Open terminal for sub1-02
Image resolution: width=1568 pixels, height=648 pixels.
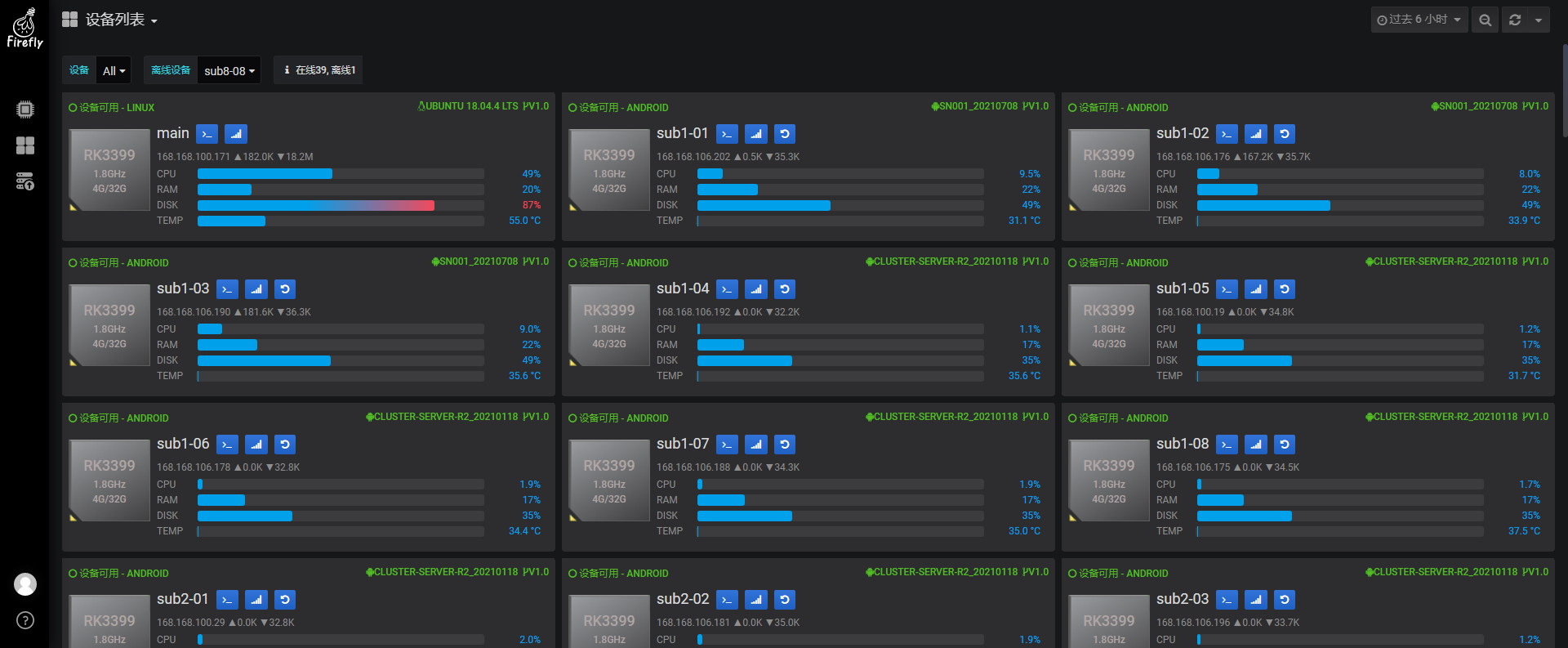1227,134
